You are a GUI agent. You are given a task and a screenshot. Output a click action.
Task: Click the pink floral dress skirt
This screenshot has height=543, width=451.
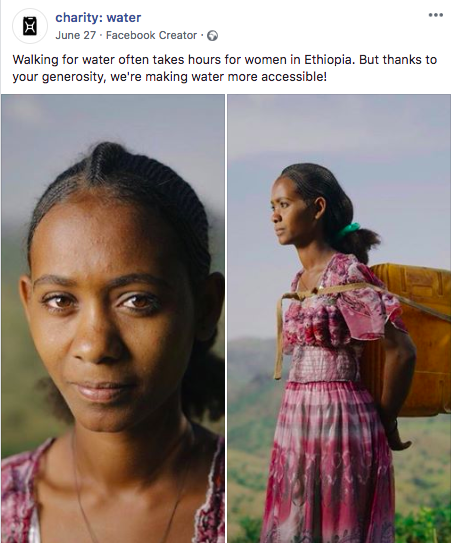329,461
